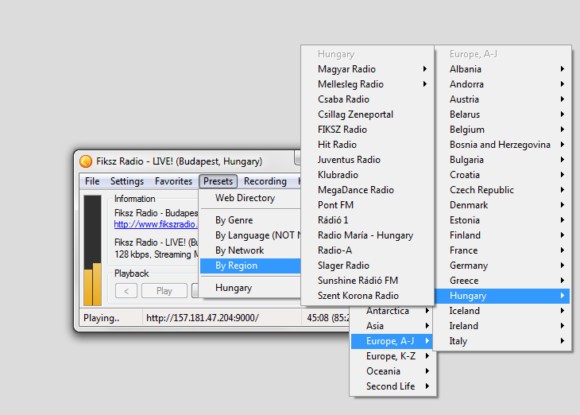Image resolution: width=580 pixels, height=415 pixels.
Task: Click the Play button
Action: 164,291
